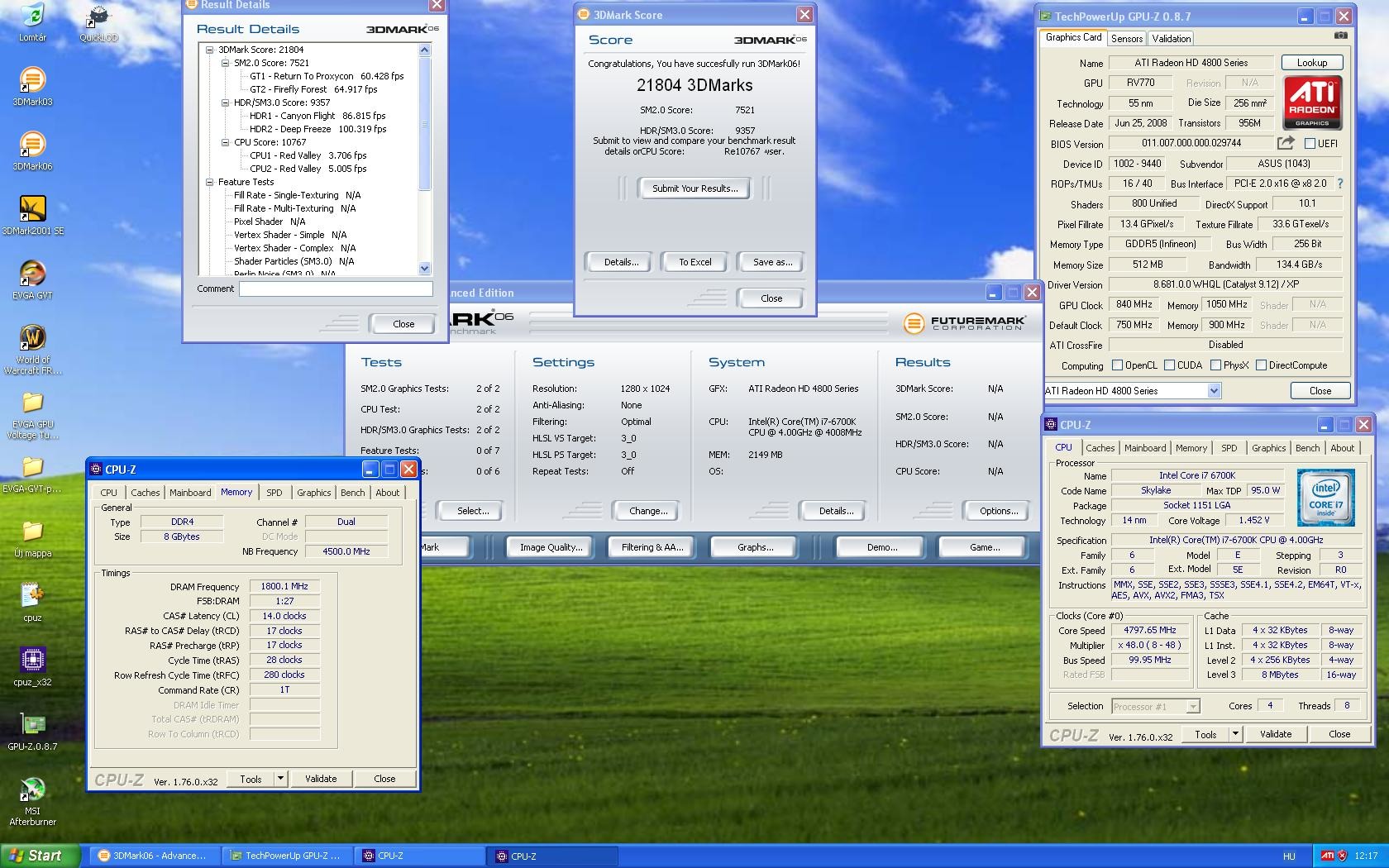This screenshot has height=868, width=1389.
Task: Click Details button in 3DMark Score dialog
Action: 620,262
